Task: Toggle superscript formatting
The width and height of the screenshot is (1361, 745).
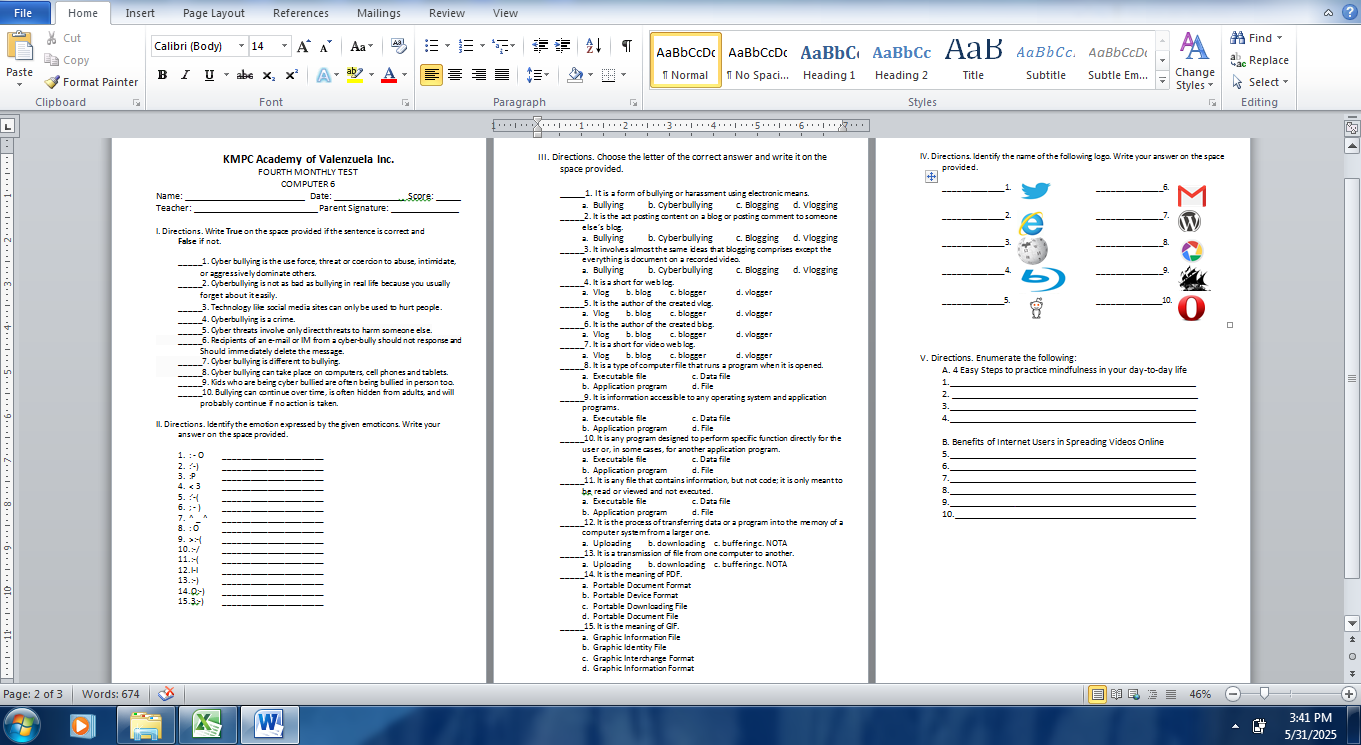Action: tap(291, 75)
